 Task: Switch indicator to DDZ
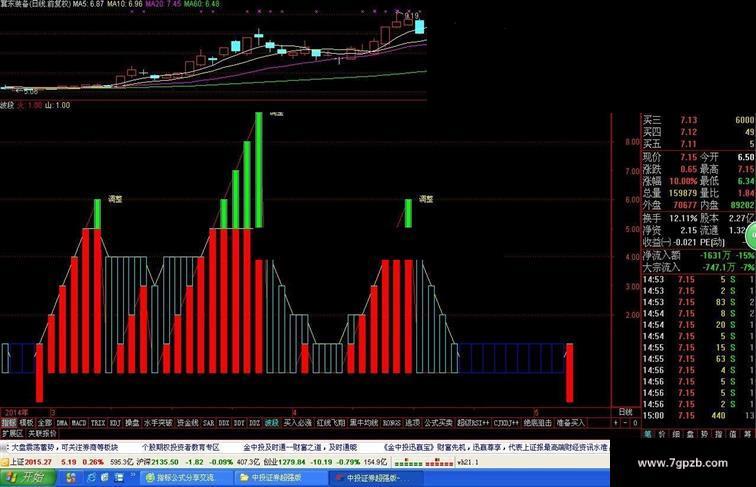255,423
